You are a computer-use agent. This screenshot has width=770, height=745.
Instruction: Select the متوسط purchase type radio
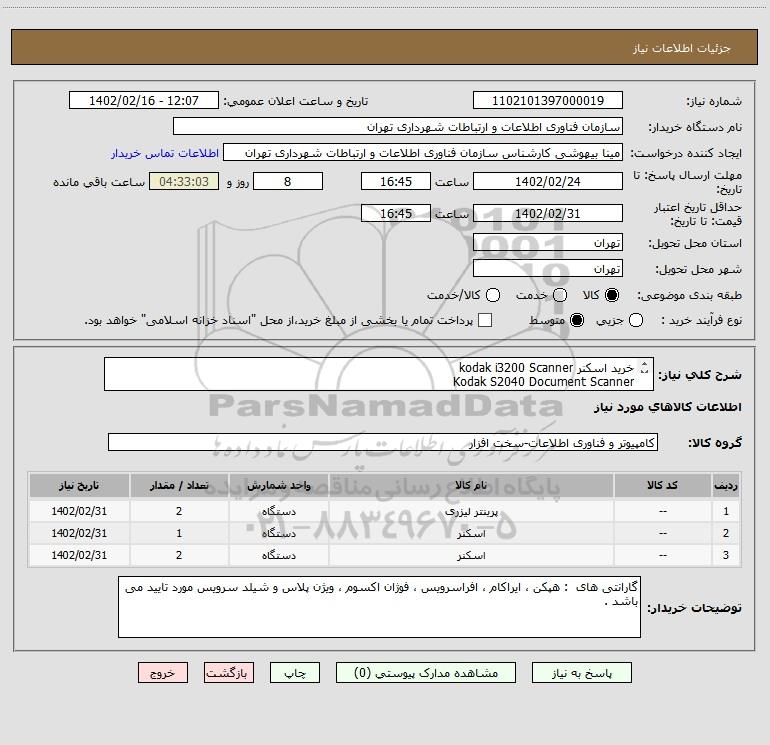[577, 321]
